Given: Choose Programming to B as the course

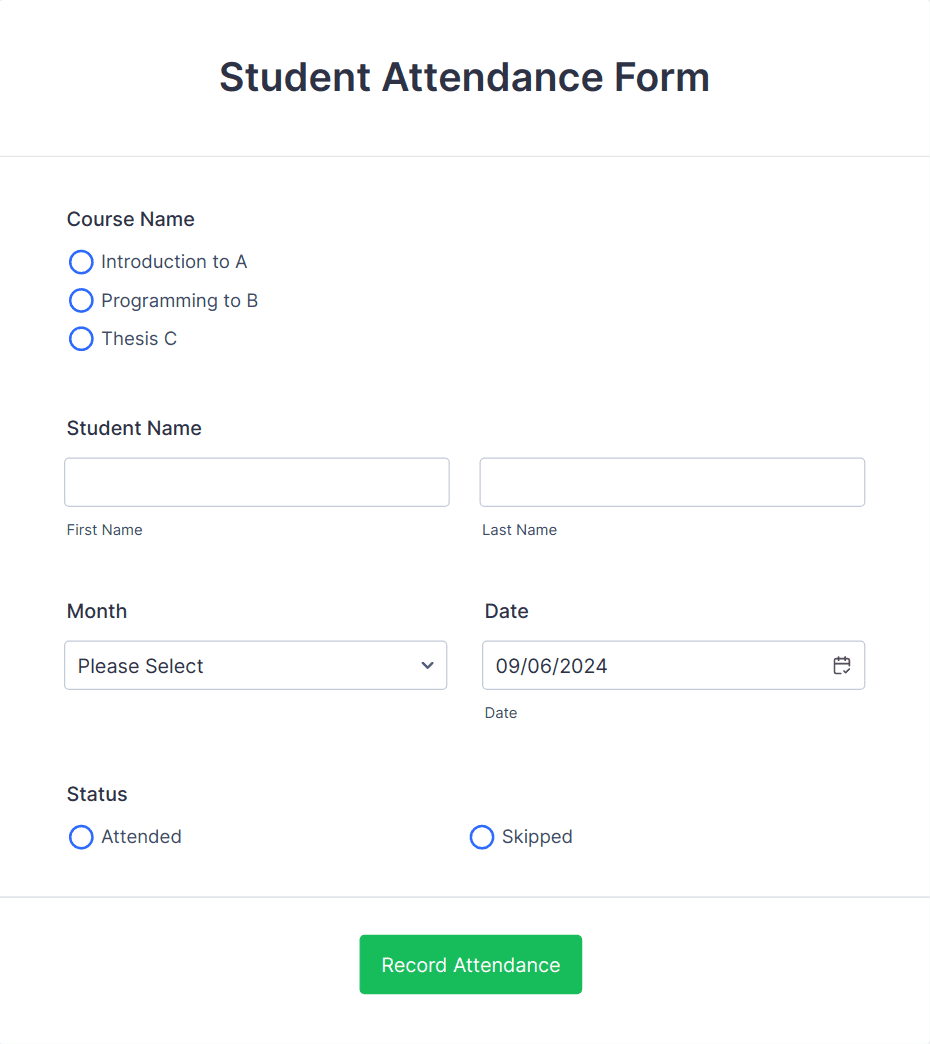Looking at the screenshot, I should pyautogui.click(x=81, y=300).
